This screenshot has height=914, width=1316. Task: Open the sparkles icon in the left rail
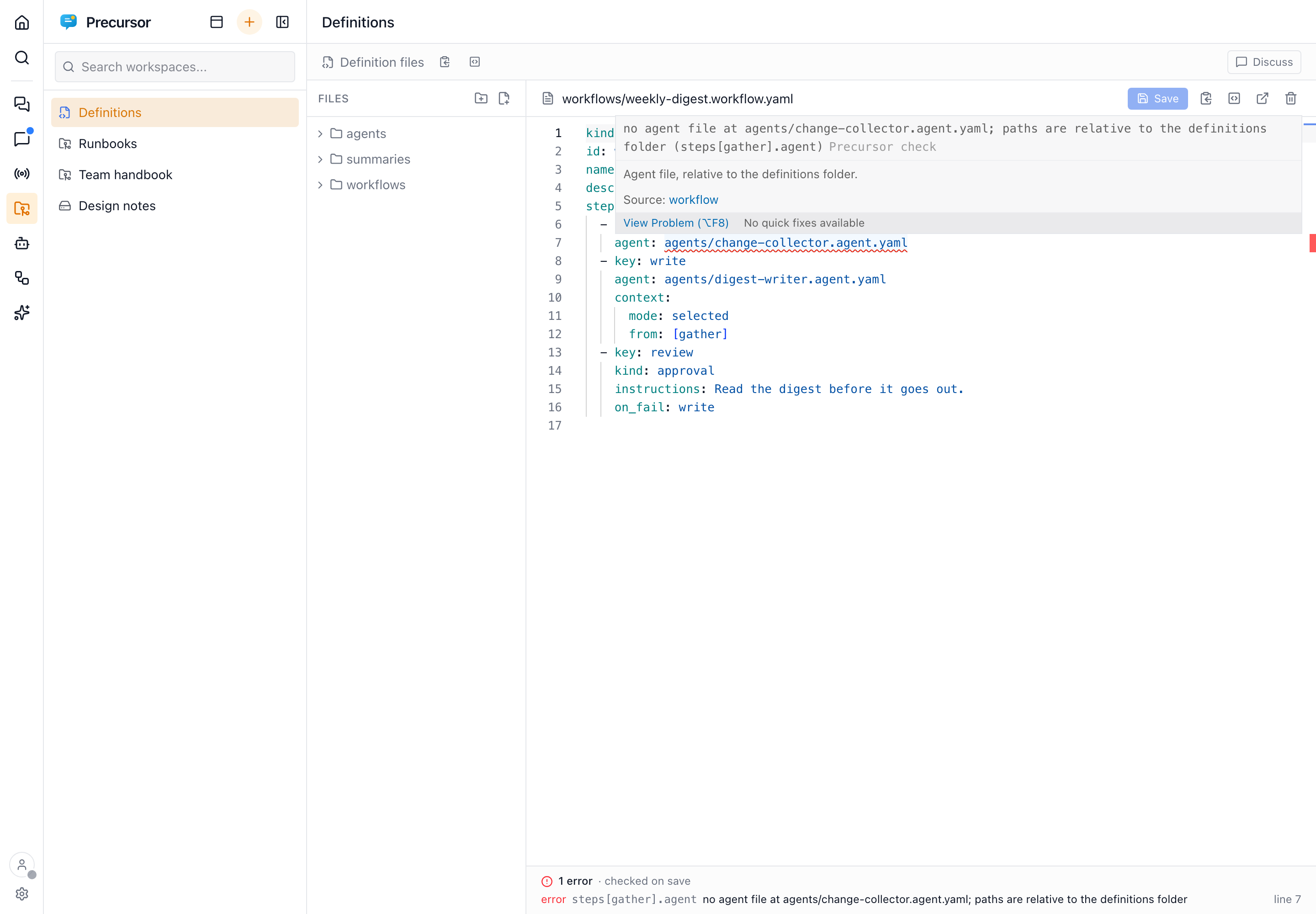click(x=22, y=313)
